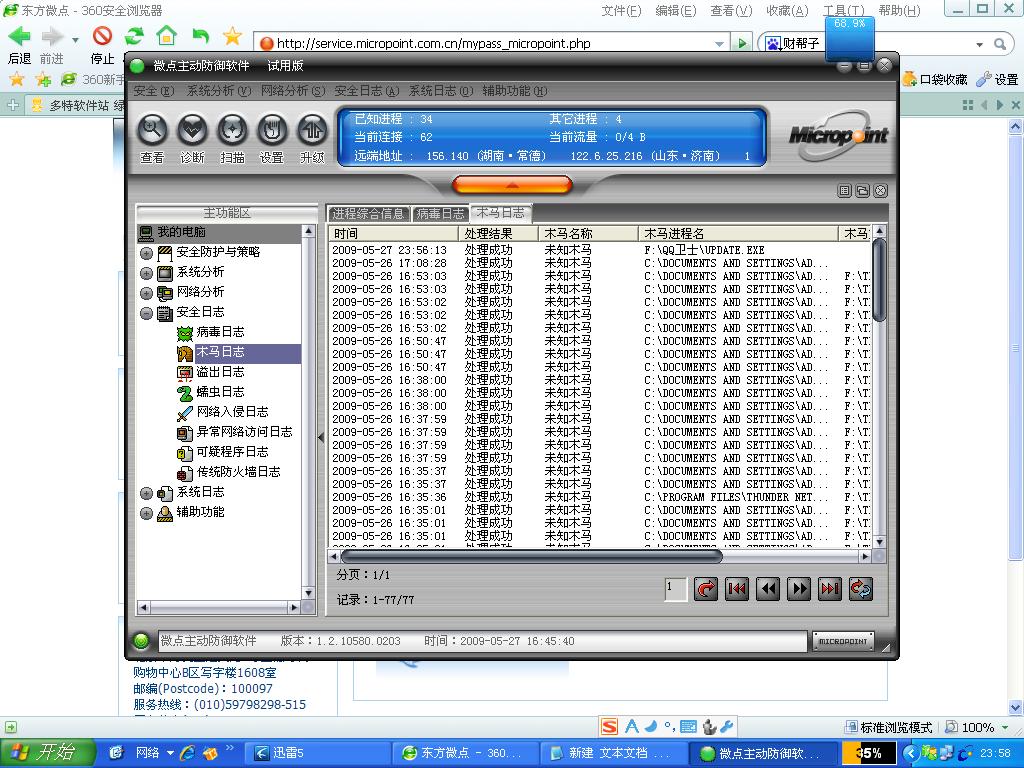The width and height of the screenshot is (1024, 768).
Task: Refresh the trojan log list
Action: [860, 589]
